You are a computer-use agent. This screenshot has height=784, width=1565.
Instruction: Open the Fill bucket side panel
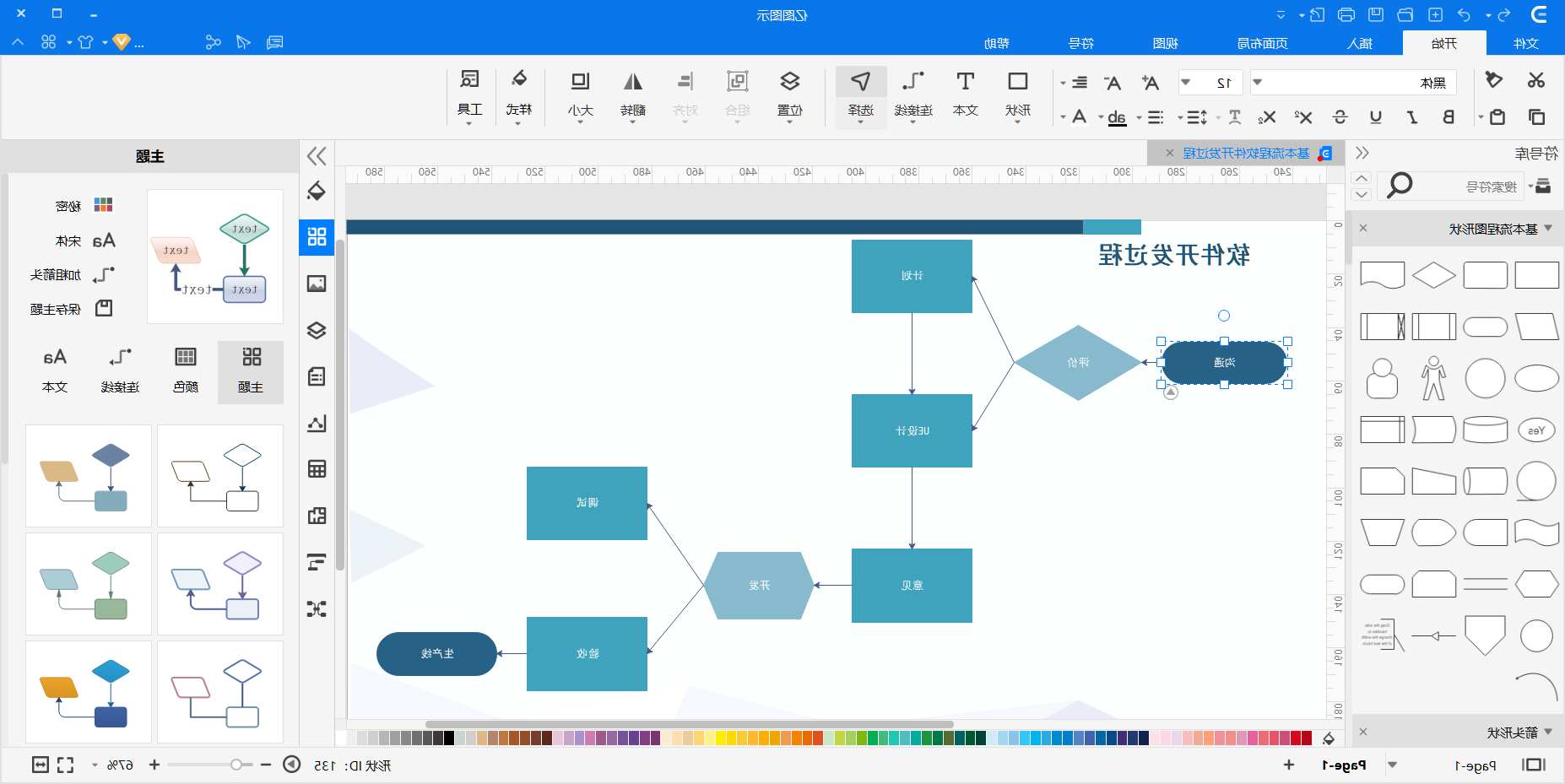317,192
